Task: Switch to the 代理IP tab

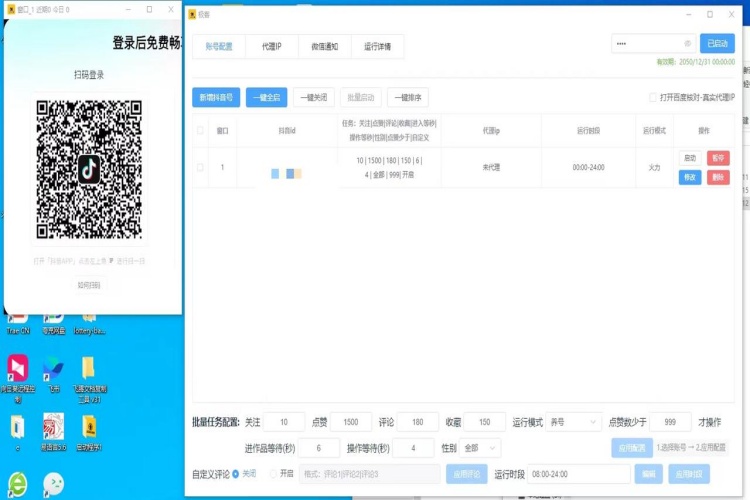Action: point(272,46)
